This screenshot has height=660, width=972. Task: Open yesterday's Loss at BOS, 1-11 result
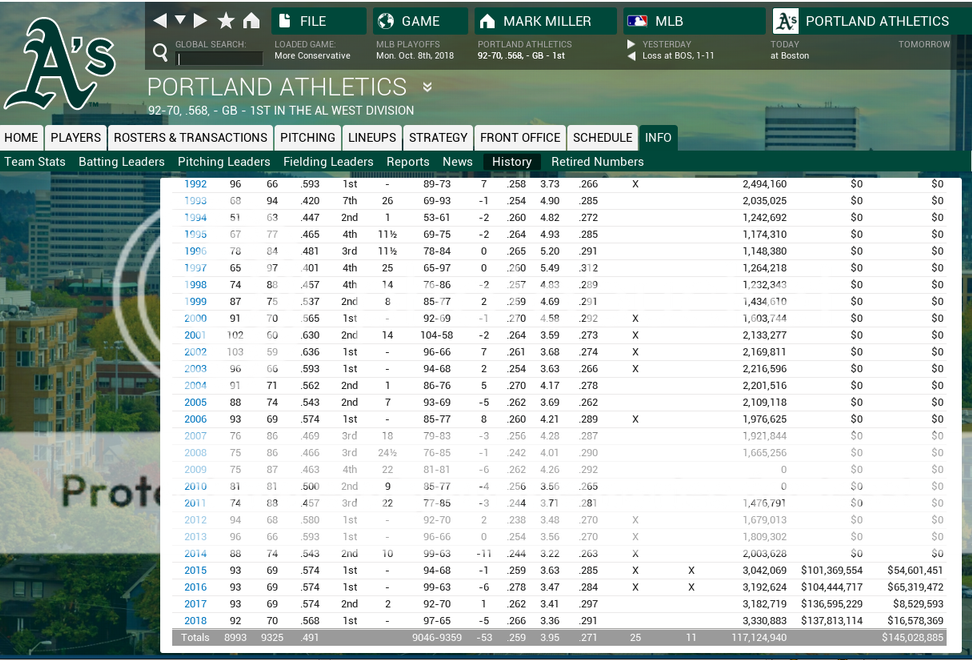tap(678, 56)
